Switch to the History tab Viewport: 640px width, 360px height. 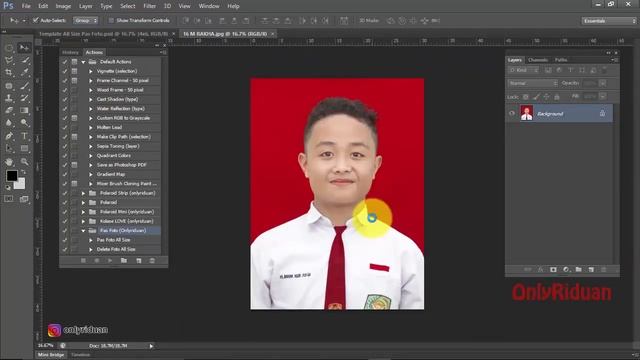[x=70, y=52]
